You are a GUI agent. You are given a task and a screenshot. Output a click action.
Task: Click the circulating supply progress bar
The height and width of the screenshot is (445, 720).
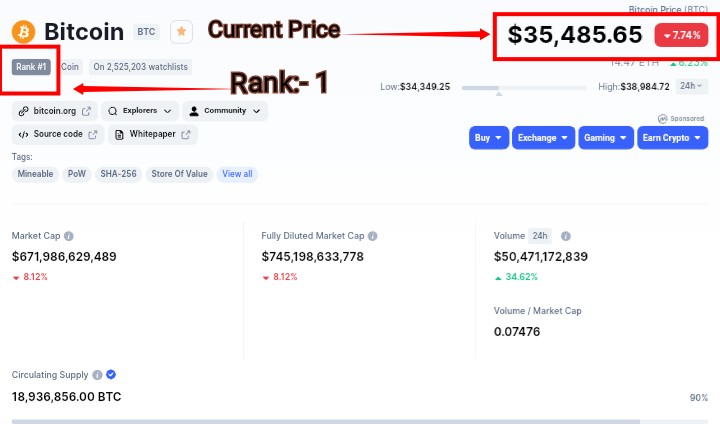[360, 422]
